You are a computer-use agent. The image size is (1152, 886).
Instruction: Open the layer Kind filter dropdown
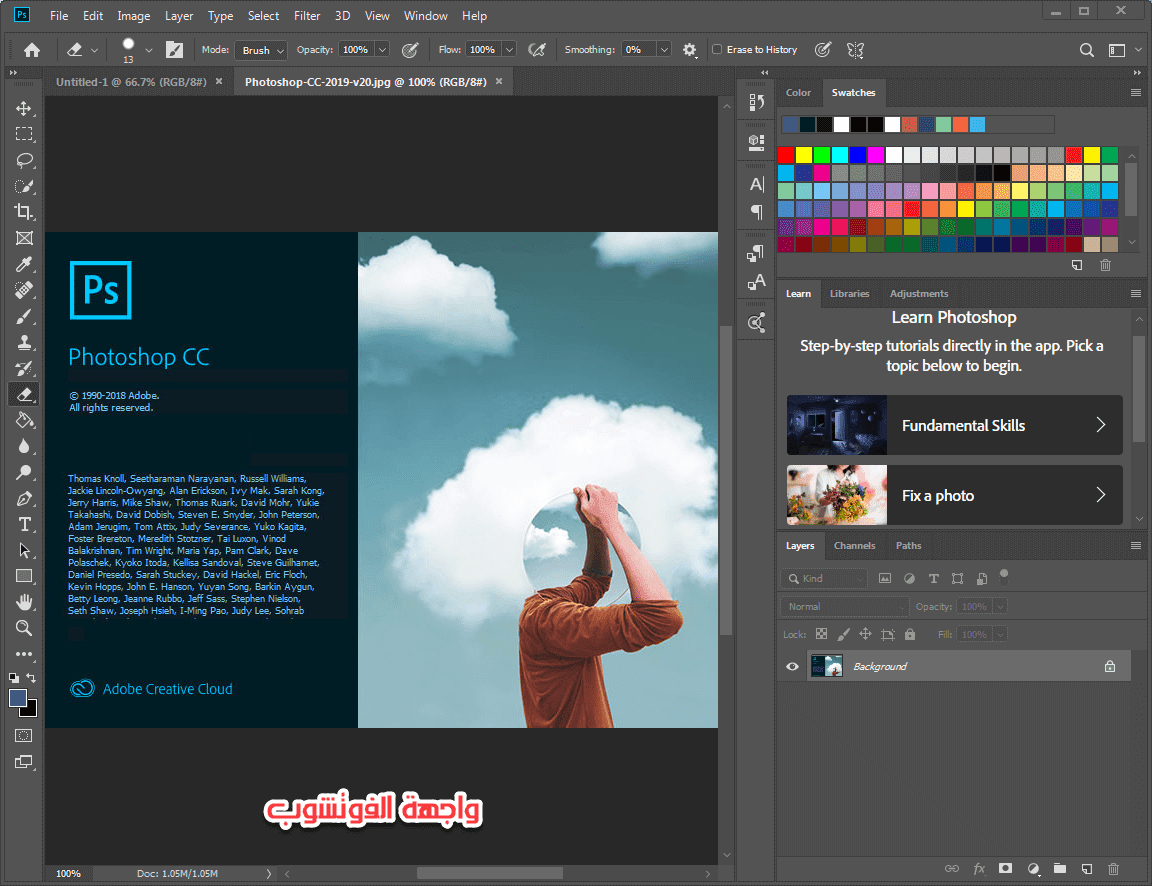click(824, 578)
